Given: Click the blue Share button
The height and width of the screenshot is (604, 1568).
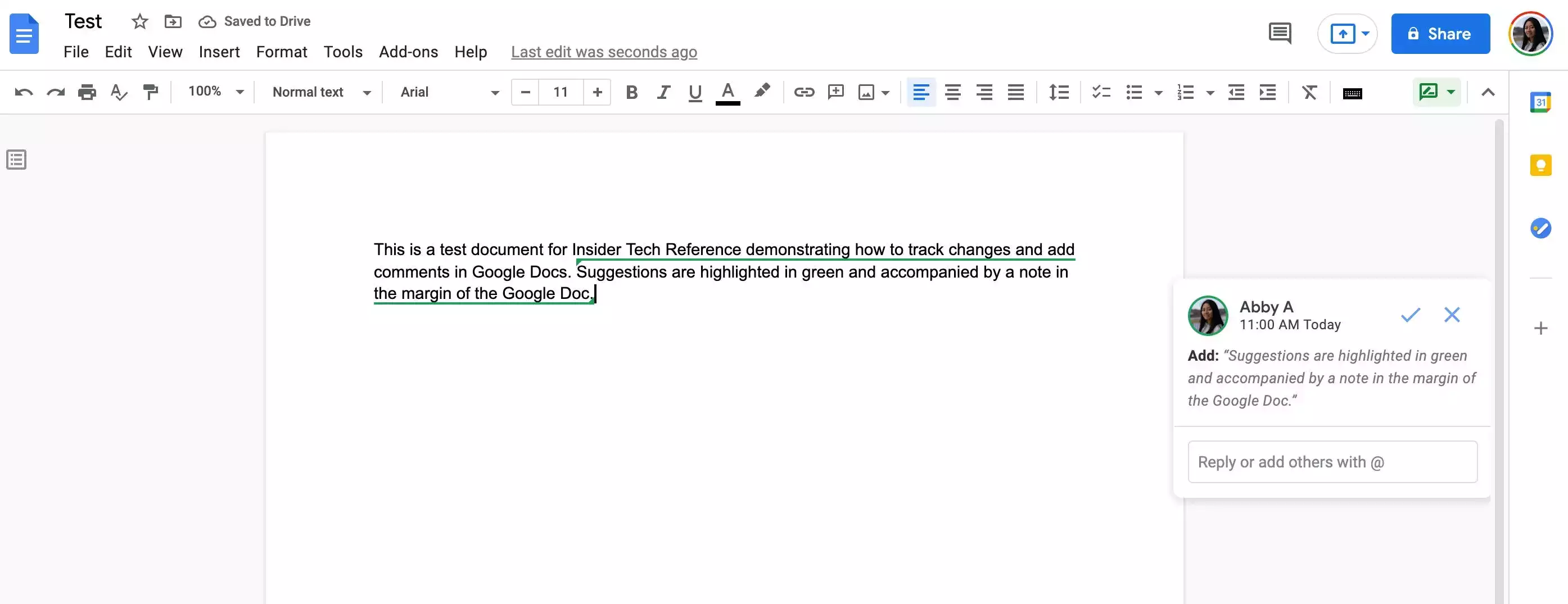Looking at the screenshot, I should [x=1440, y=34].
